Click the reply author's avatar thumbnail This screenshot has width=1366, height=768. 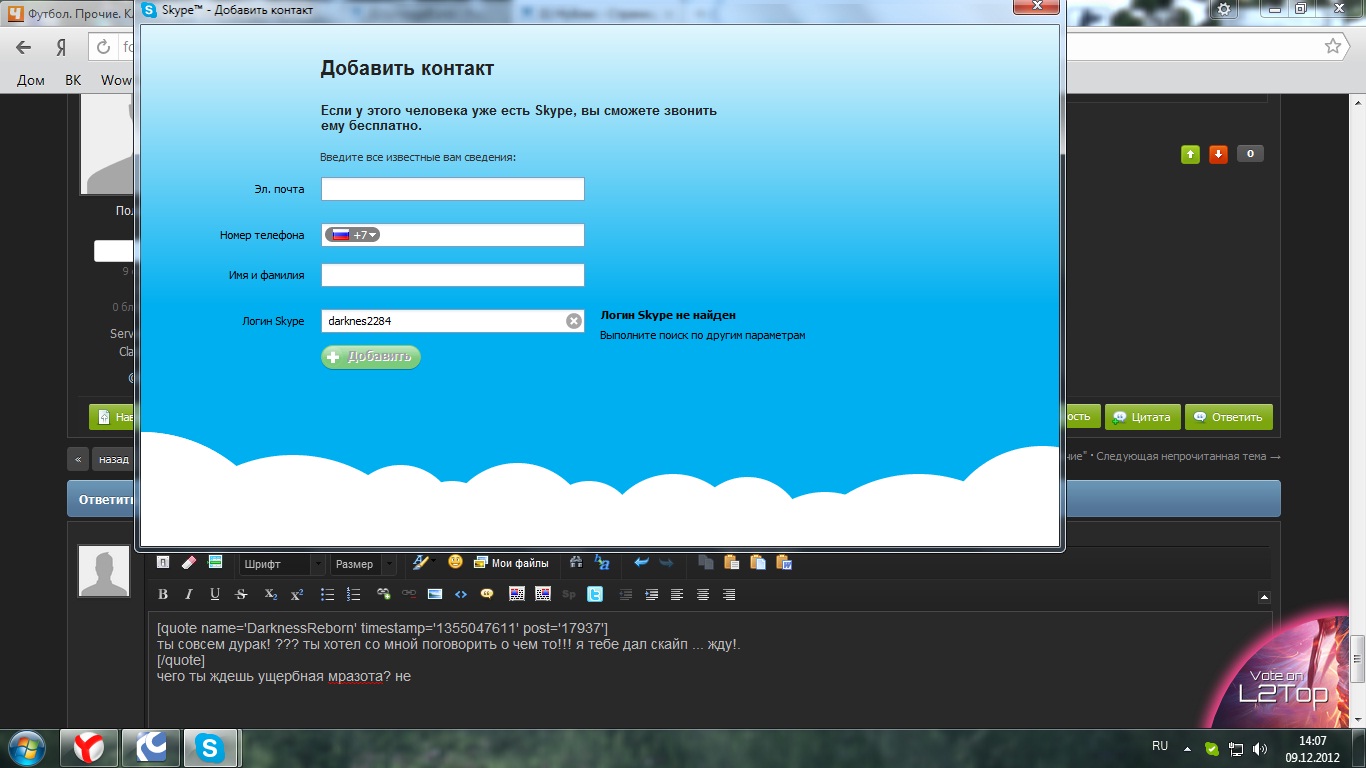click(104, 571)
